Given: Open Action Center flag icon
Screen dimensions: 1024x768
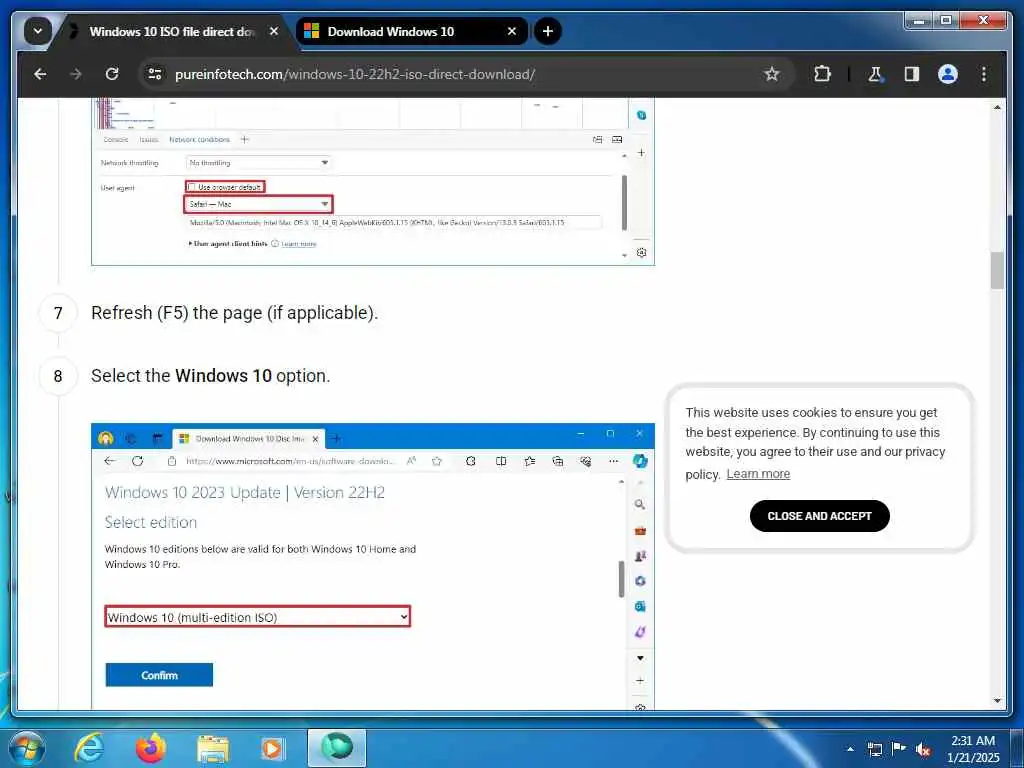Looking at the screenshot, I should tap(899, 748).
